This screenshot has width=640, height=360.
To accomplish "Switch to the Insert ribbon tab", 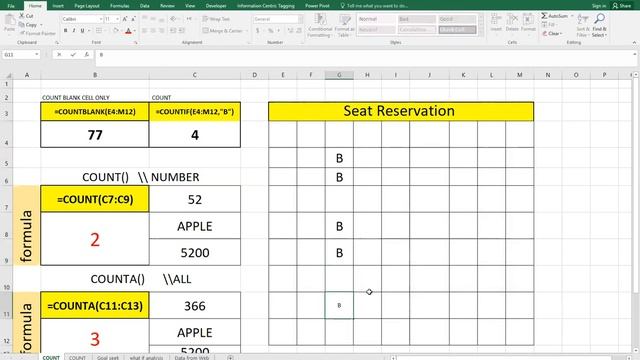I will 58,6.
